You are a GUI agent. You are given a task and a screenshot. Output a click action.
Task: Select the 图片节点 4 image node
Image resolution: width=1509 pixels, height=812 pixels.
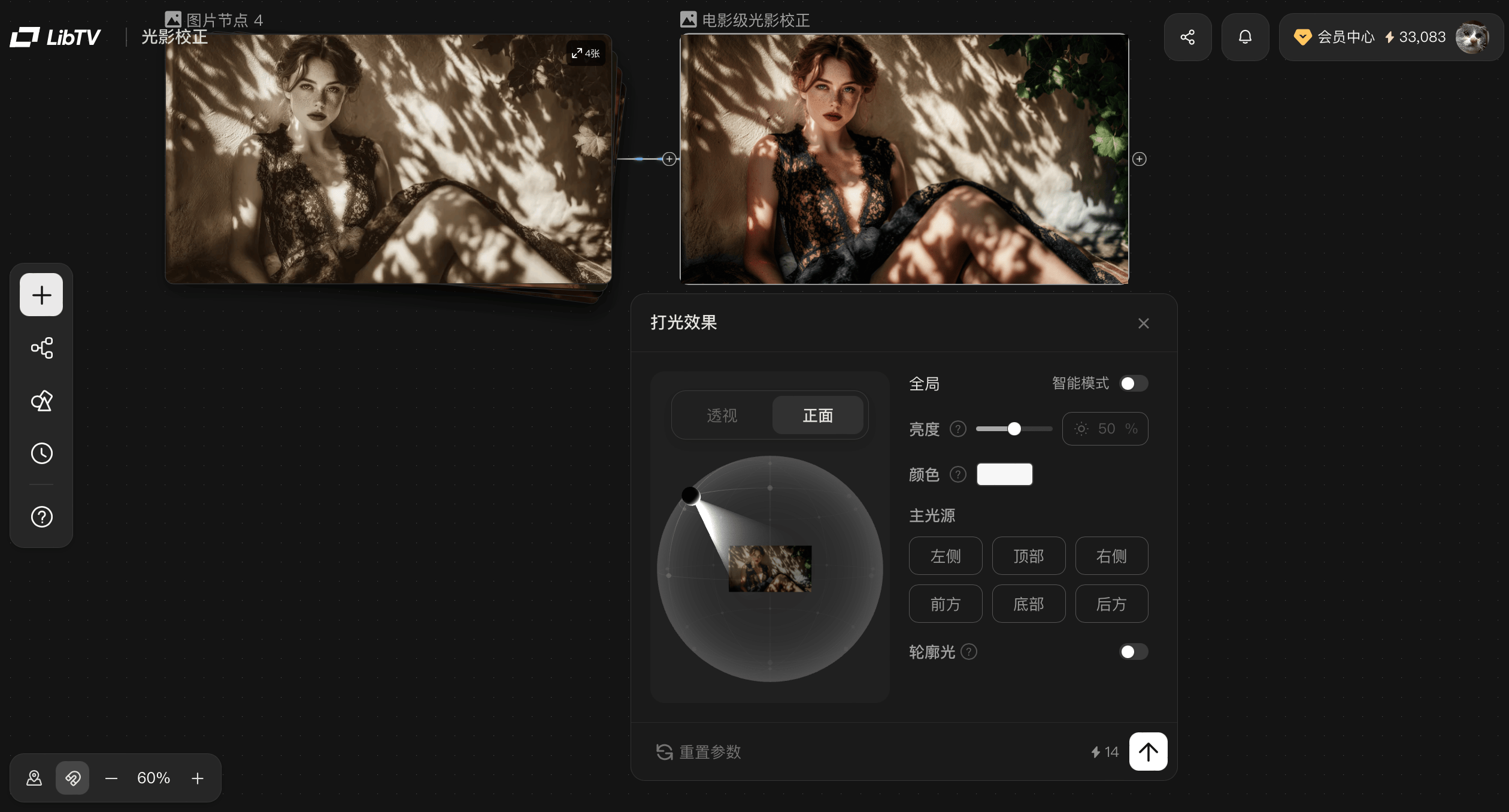point(389,159)
